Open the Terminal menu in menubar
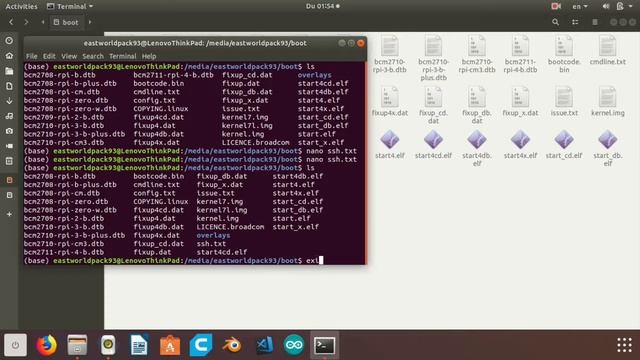Viewport: 640px width, 360px height. click(x=122, y=56)
